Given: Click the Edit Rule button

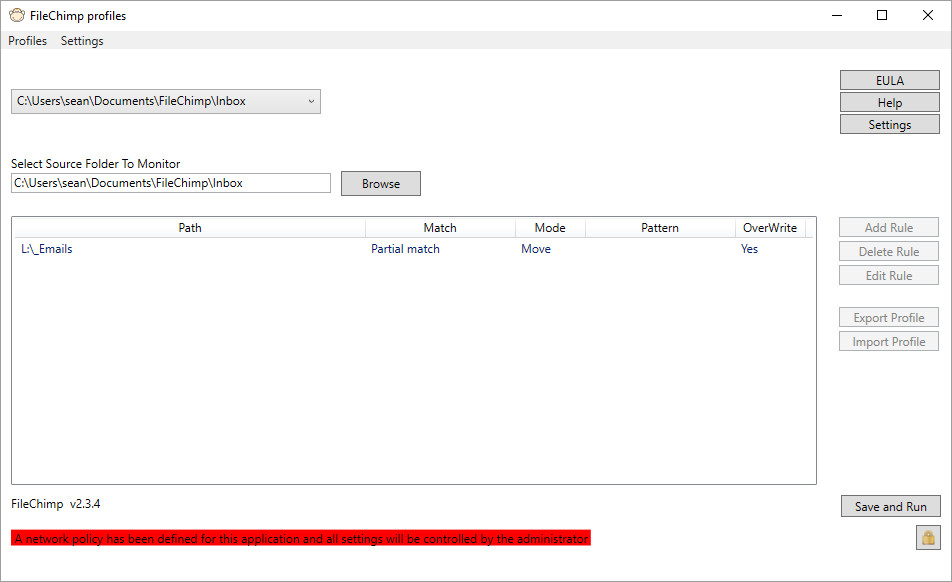Looking at the screenshot, I should (x=889, y=276).
